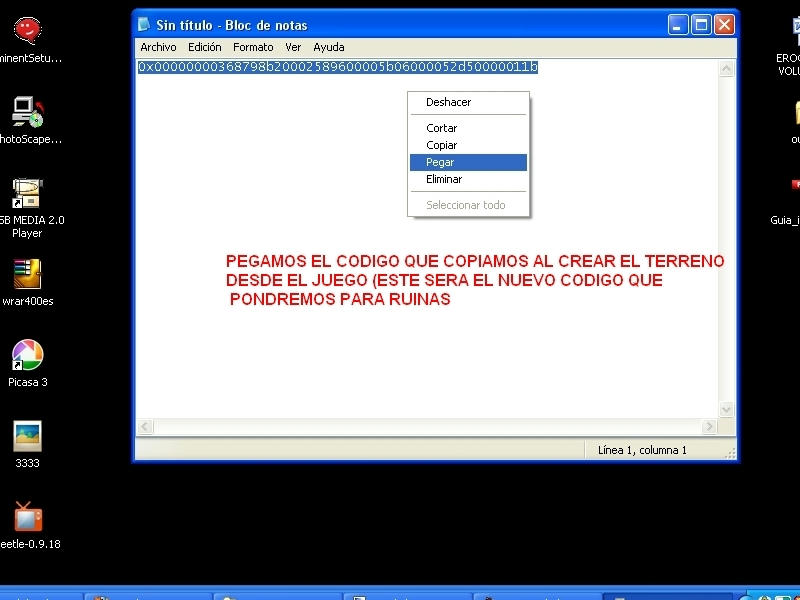This screenshot has width=800, height=600.
Task: Run the EminentSetu installer icon
Action: [27, 28]
